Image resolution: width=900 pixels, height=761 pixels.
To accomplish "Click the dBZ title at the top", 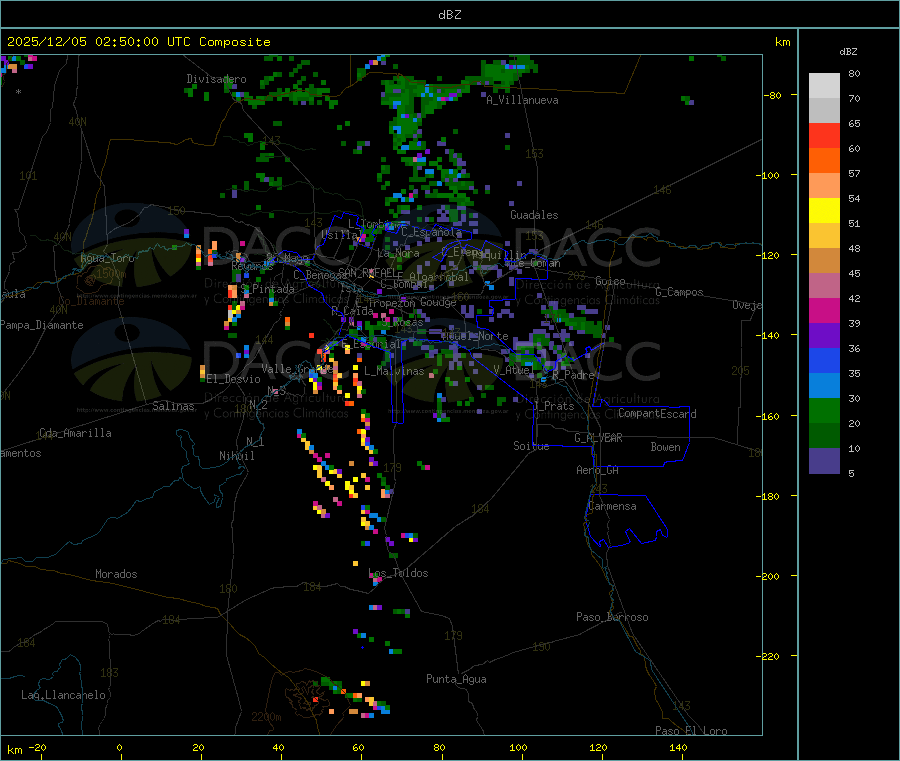I will pyautogui.click(x=449, y=15).
